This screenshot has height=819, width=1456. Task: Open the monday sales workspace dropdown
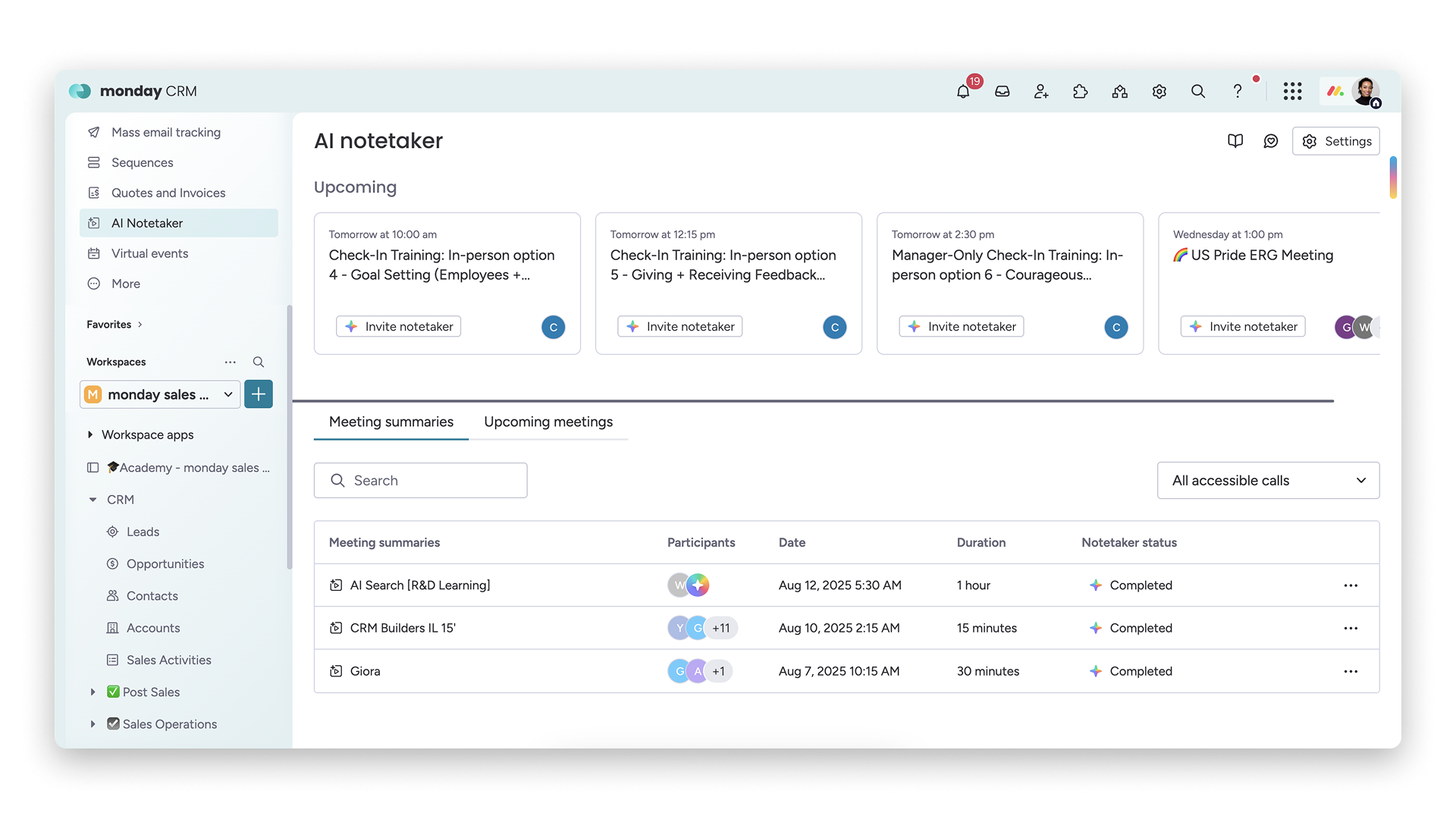point(160,394)
